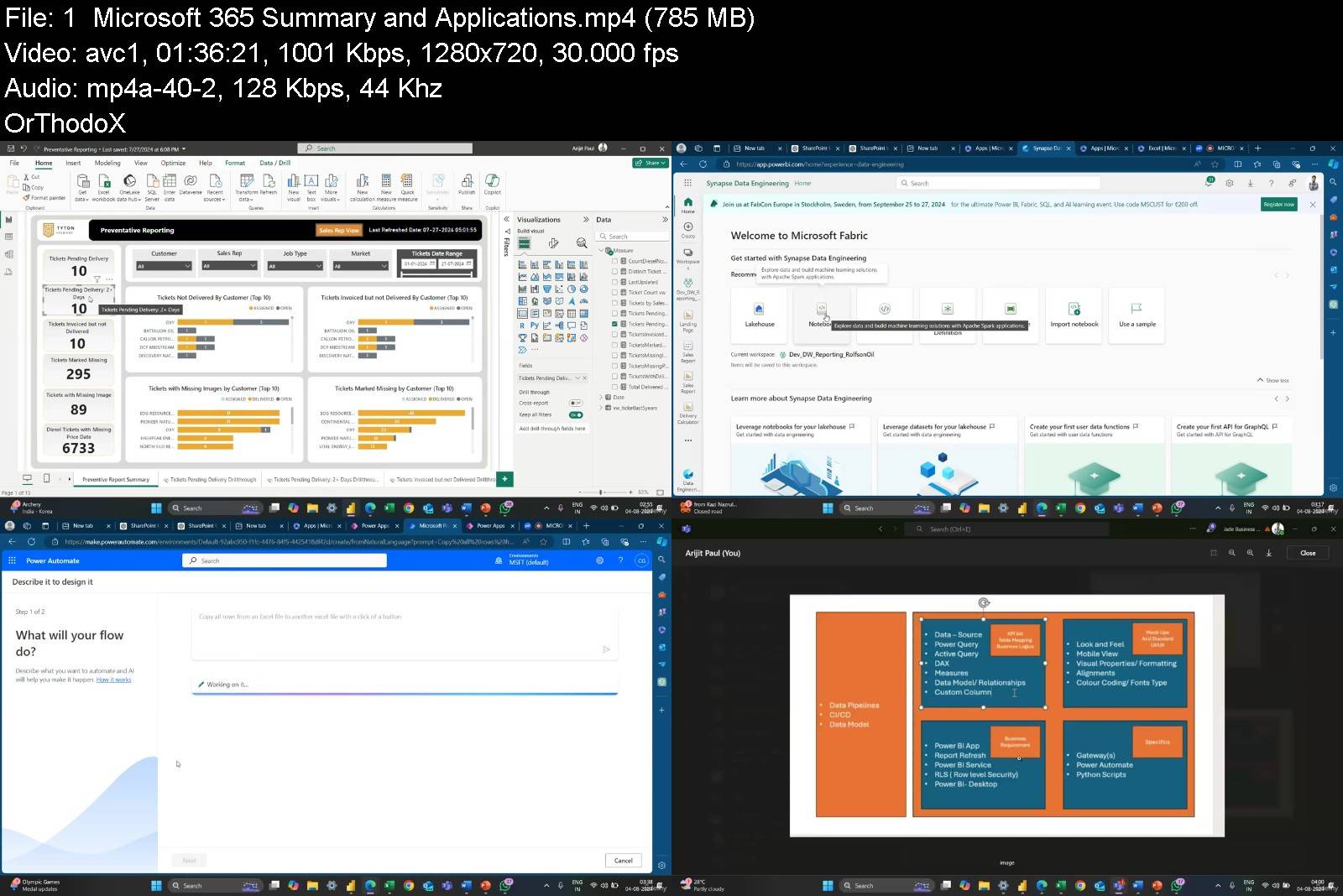
Task: Open Analytics pane magnifier icon in Visualizations
Action: (582, 243)
